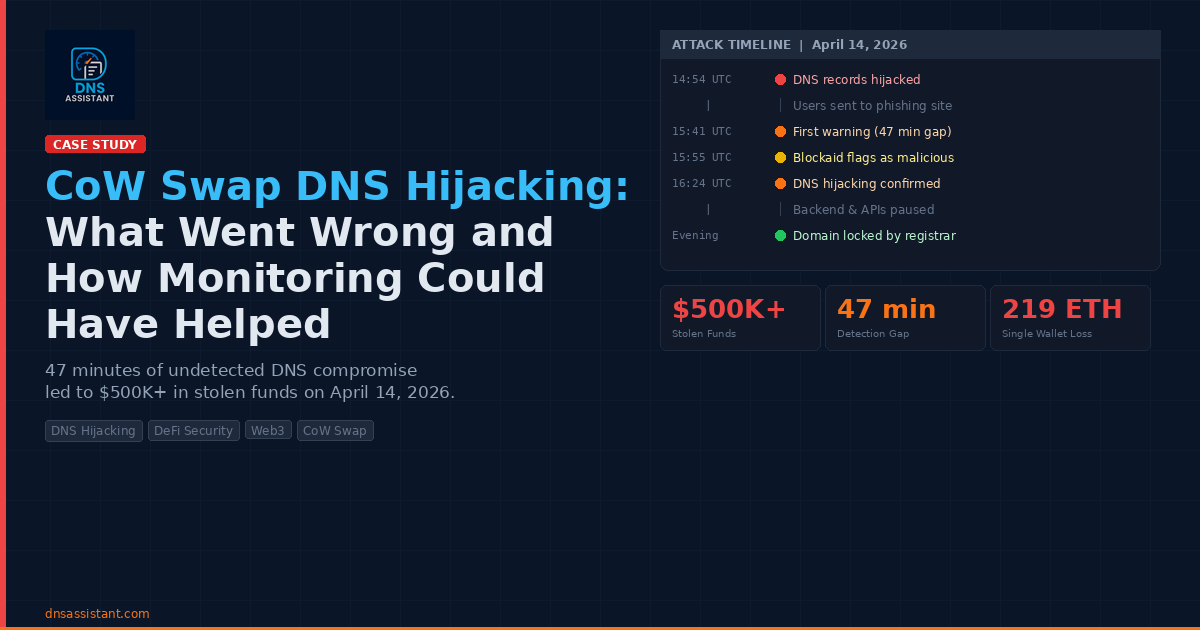
Task: Click the 16:24 UTC timestamp
Action: point(701,184)
